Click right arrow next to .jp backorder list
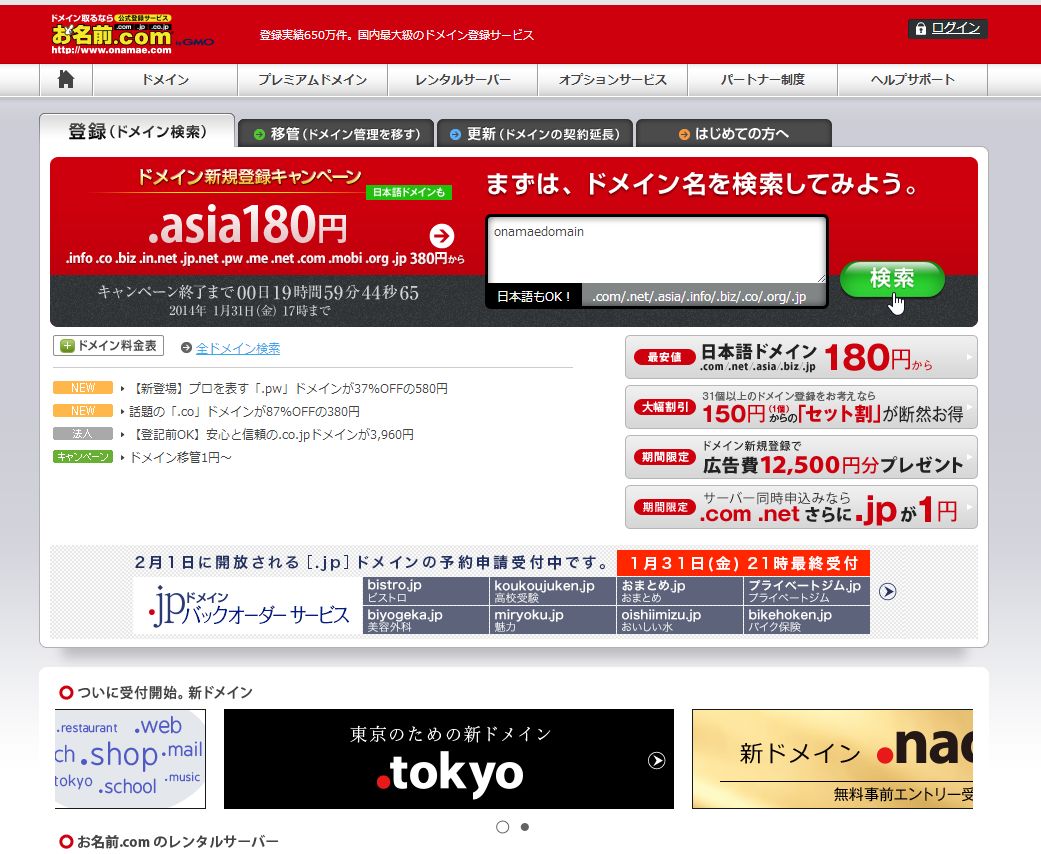This screenshot has width=1041, height=854. coord(888,591)
